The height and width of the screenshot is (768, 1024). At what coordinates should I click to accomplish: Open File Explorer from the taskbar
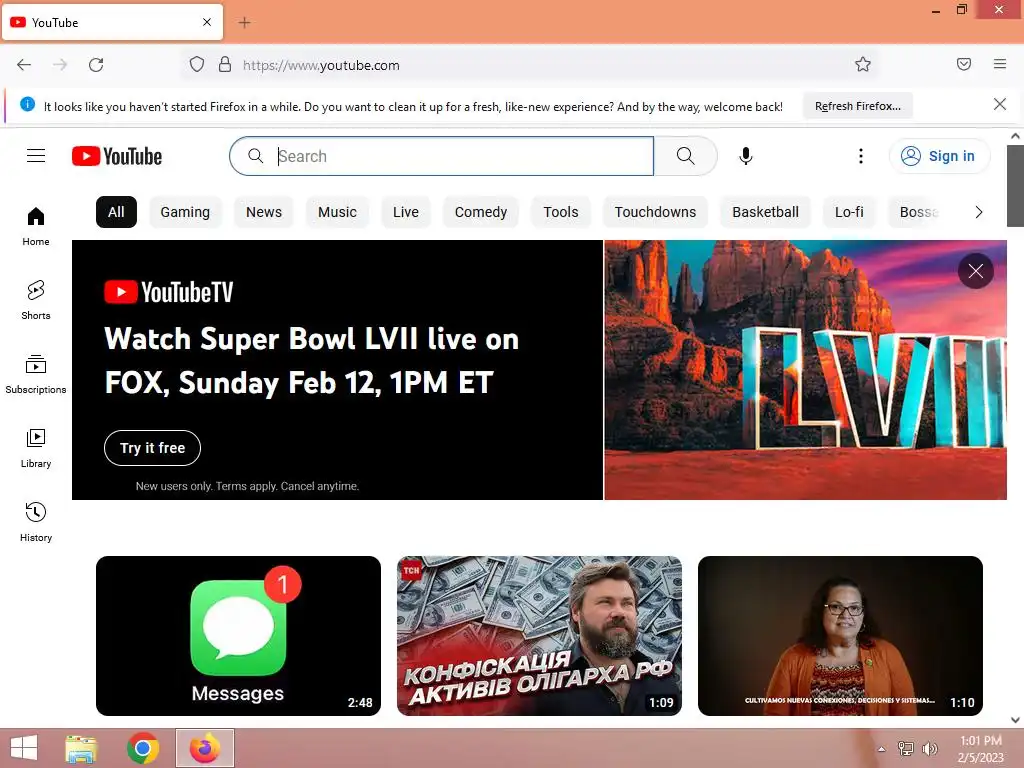81,748
